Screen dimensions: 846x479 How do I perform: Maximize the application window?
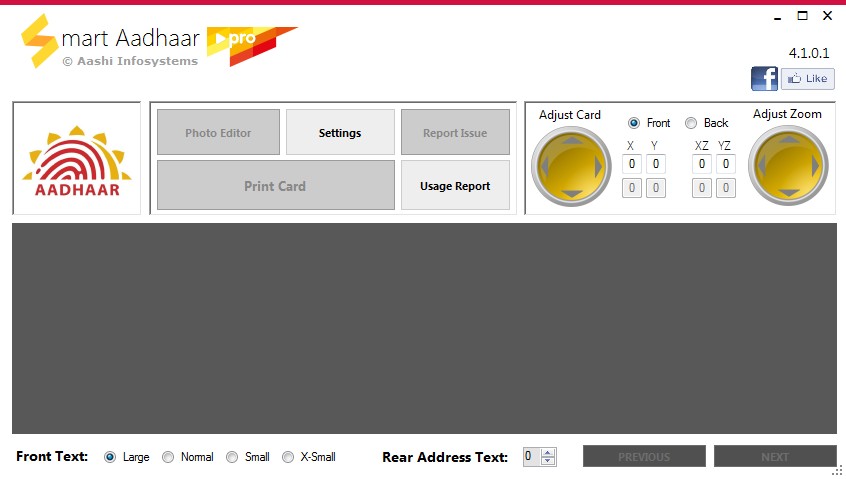coord(802,16)
